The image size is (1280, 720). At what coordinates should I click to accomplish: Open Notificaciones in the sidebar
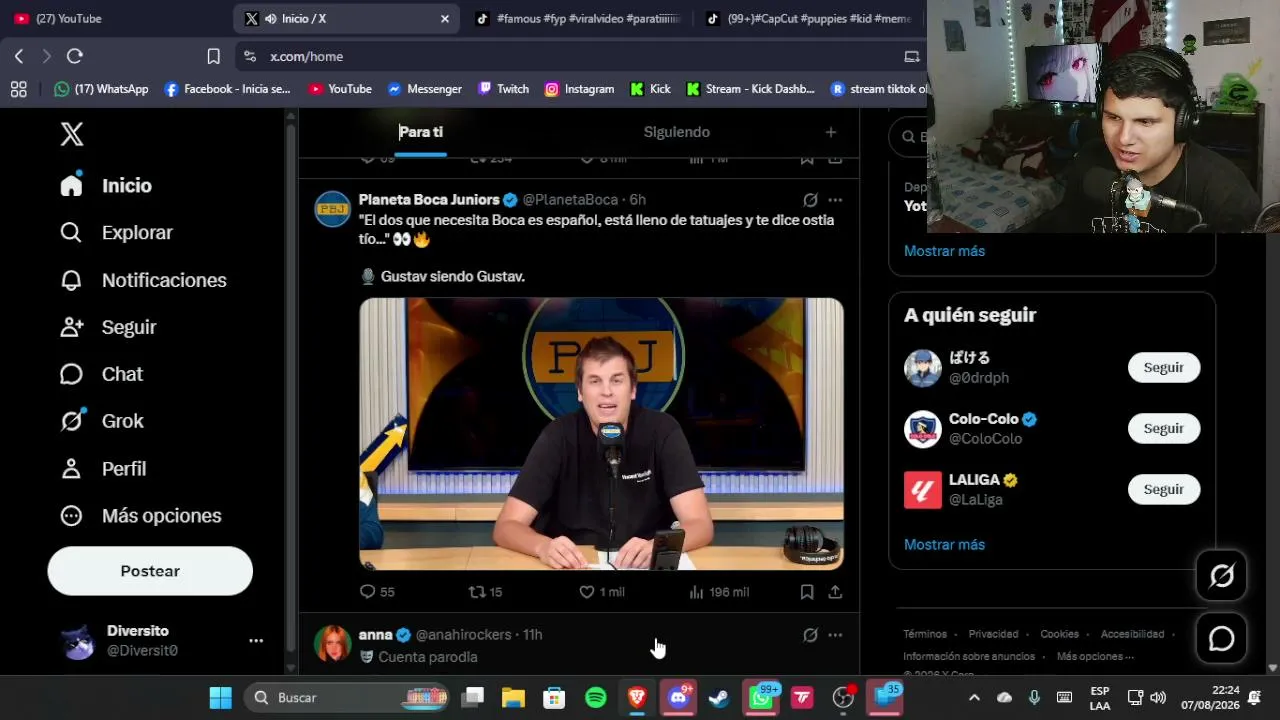click(x=143, y=280)
